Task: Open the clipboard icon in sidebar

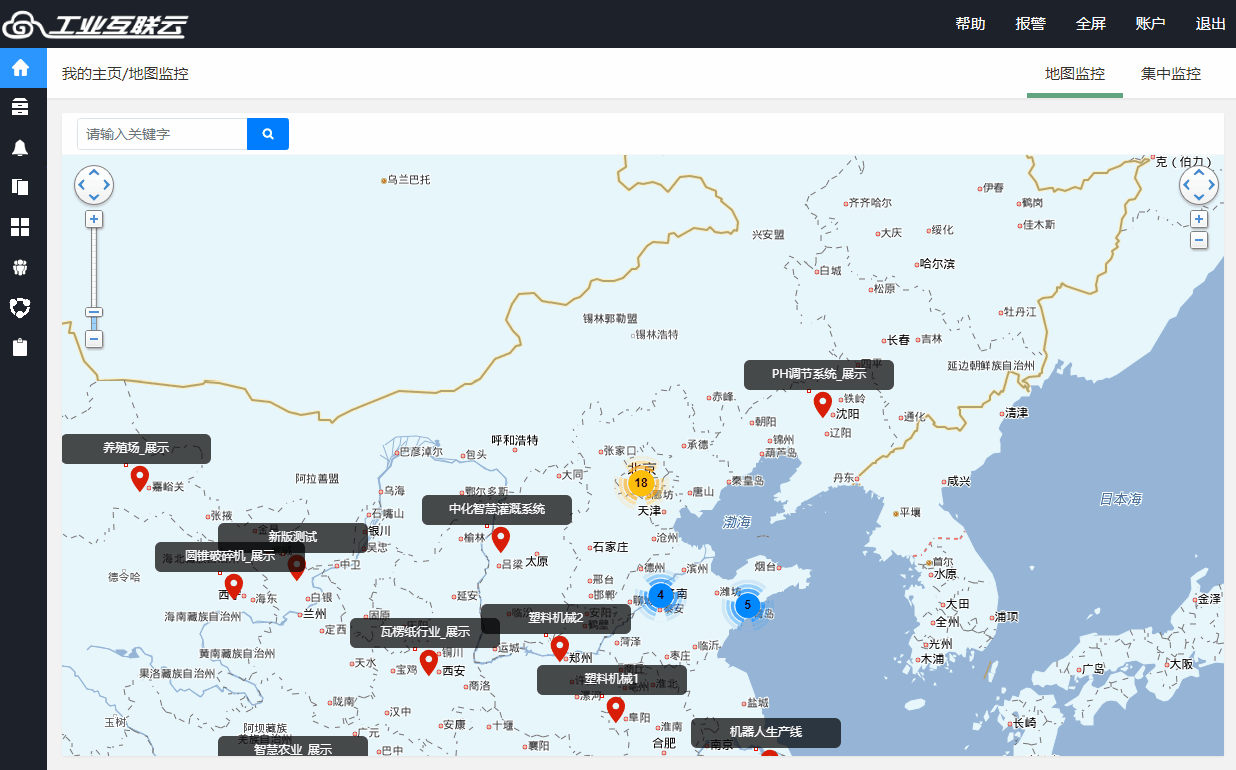Action: pyautogui.click(x=20, y=347)
